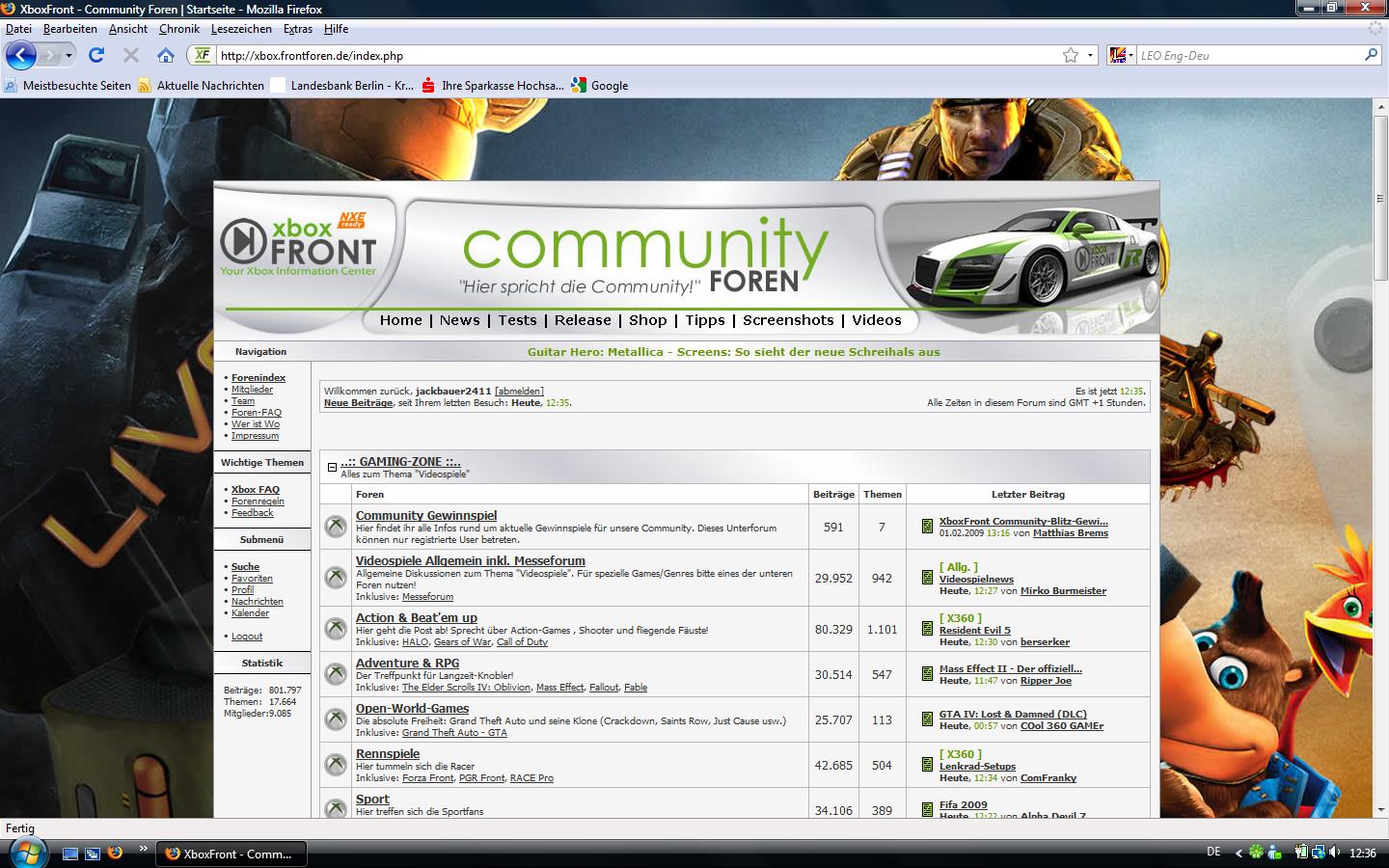Expand the back/forward history dropdown
1389x868 pixels.
point(68,55)
